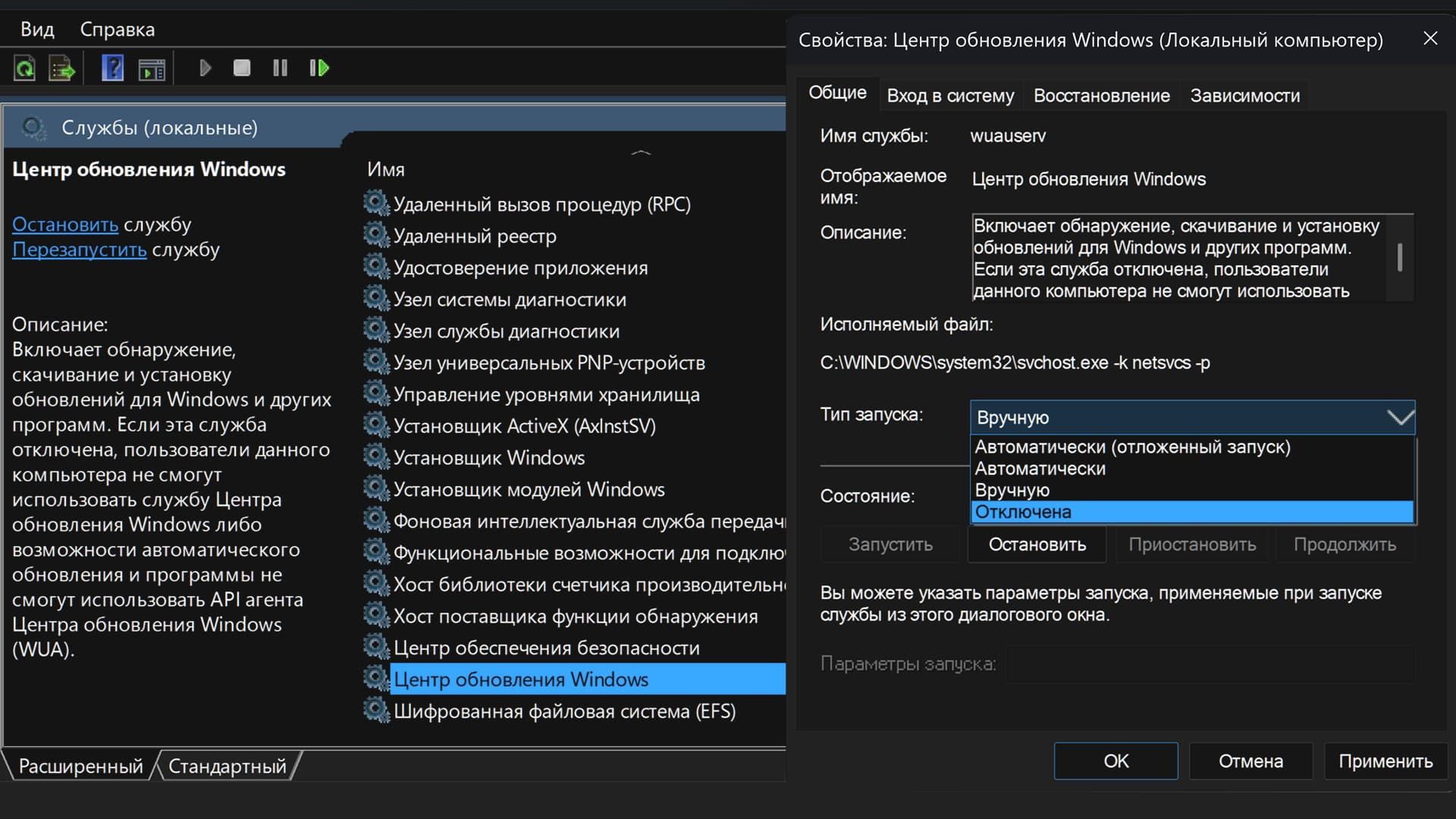Sort list by the Имя column header
1456x819 pixels.
point(386,169)
